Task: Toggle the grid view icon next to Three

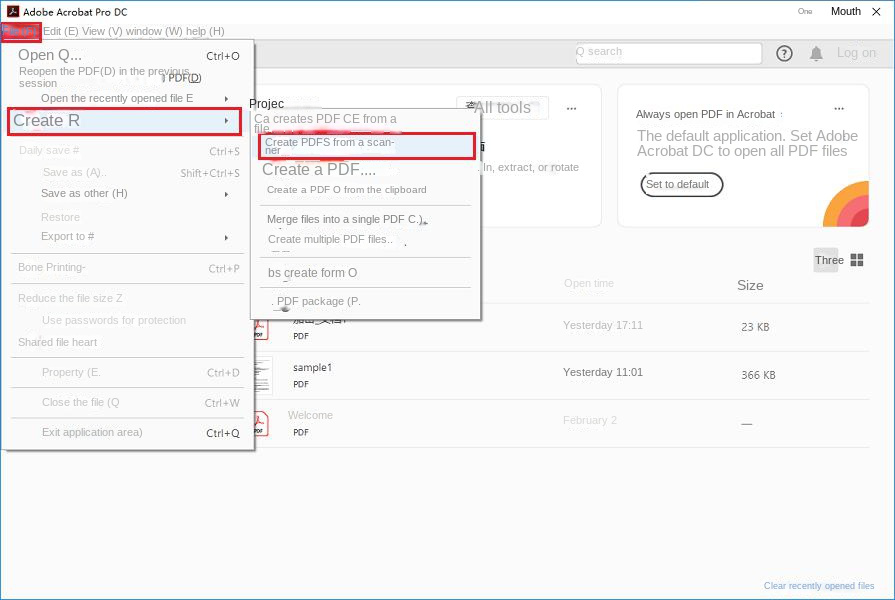Action: tap(856, 260)
